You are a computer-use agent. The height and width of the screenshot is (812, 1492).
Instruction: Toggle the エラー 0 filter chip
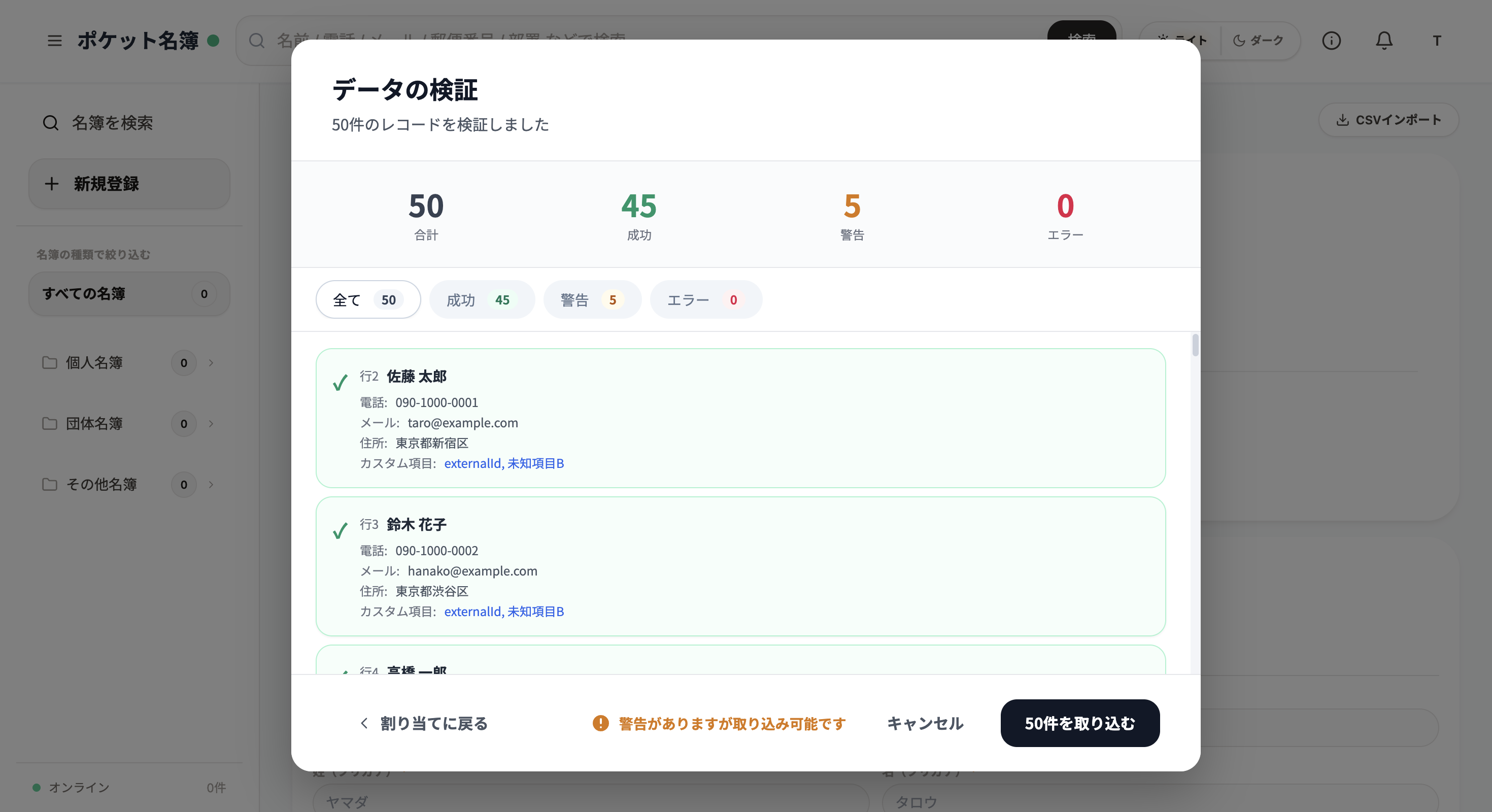[x=705, y=299]
